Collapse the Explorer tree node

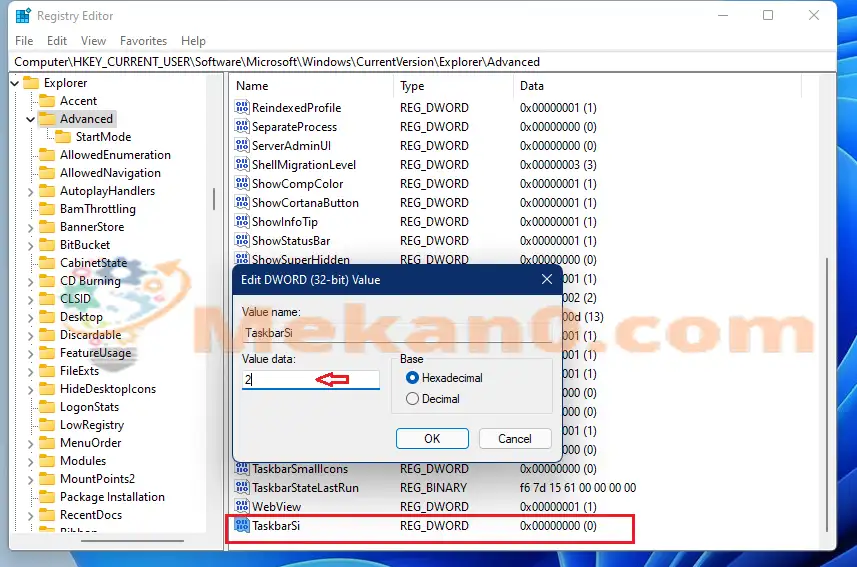[15, 83]
